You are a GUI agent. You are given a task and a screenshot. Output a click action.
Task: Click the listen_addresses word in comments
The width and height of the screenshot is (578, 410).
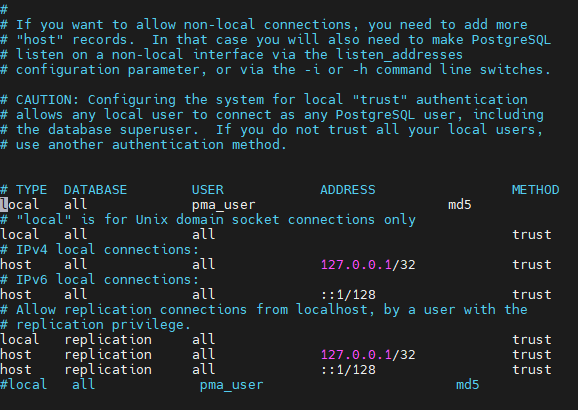point(399,55)
